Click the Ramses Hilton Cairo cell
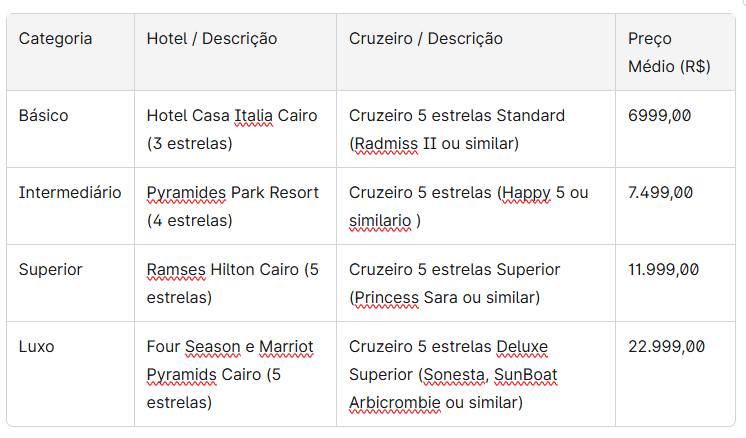Viewport: 746px width, 438px height. [232, 283]
